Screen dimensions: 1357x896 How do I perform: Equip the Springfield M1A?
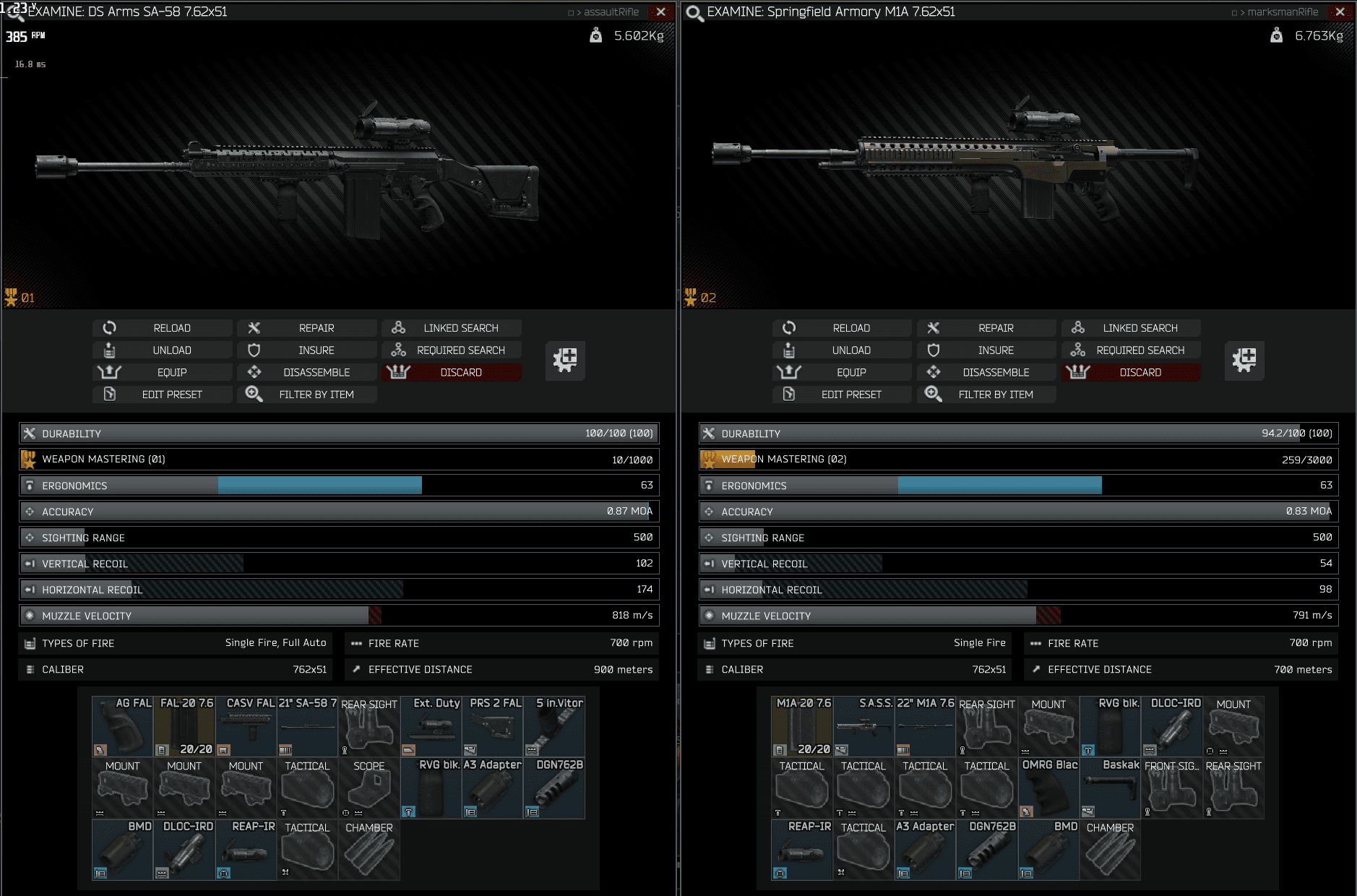(x=842, y=372)
